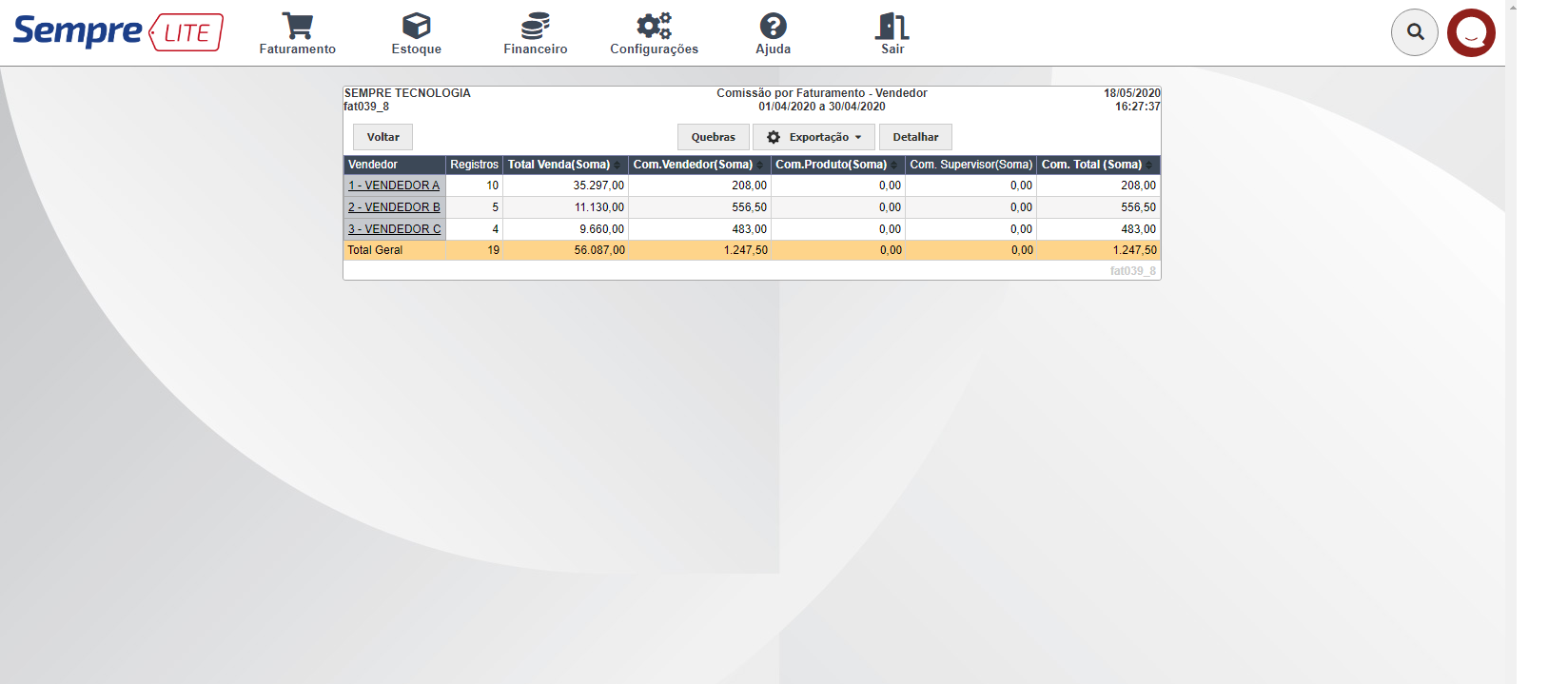
Task: Sort by Com. Total (Soma) column
Action: (x=1097, y=165)
